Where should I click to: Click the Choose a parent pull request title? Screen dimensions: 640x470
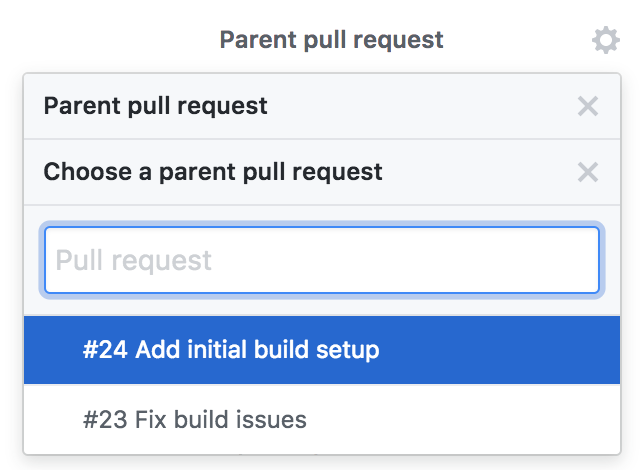click(212, 172)
